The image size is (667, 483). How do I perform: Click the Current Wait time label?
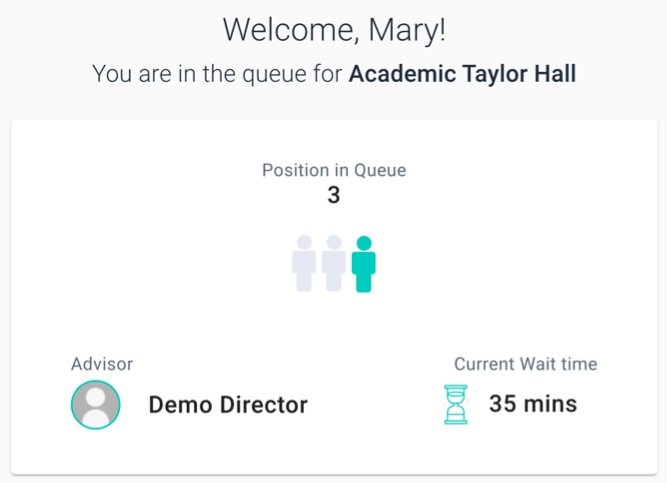pos(526,364)
